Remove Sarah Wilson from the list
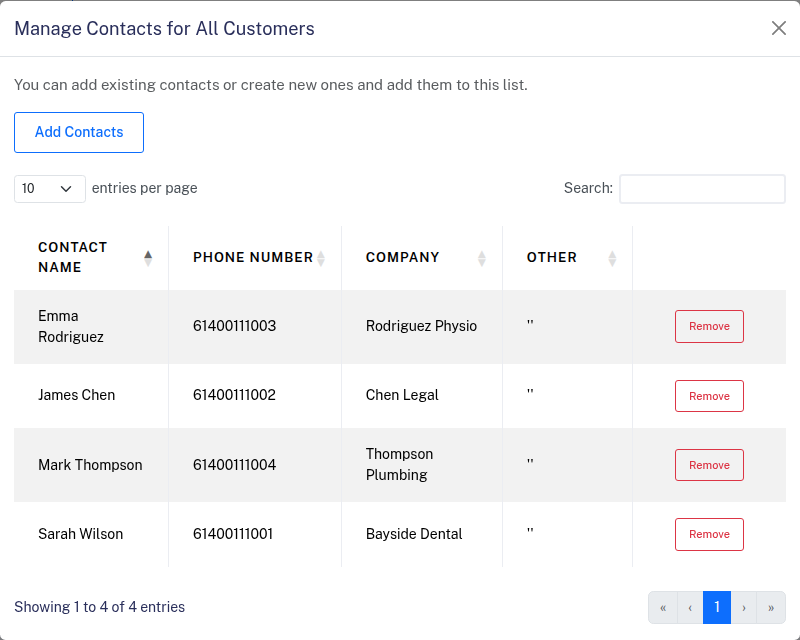Image resolution: width=800 pixels, height=640 pixels. 709,534
